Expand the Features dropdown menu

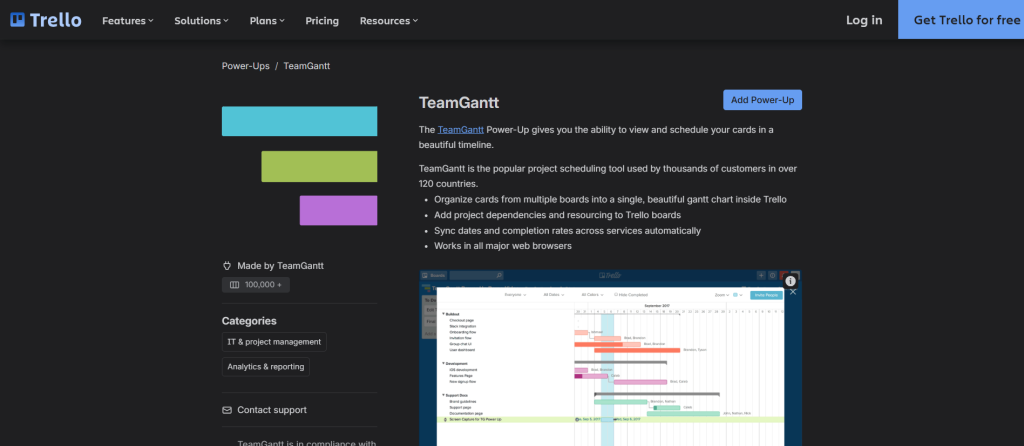click(x=128, y=20)
